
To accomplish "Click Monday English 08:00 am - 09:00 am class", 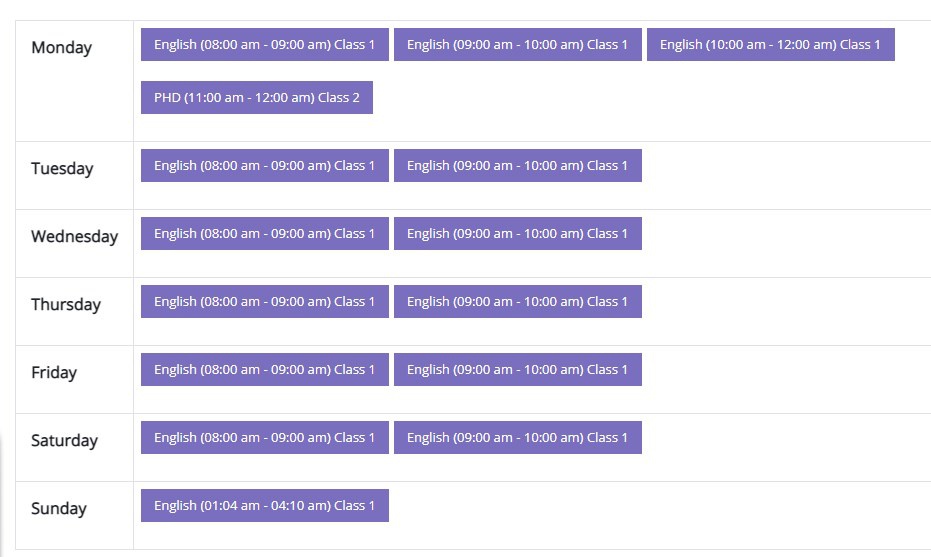I will point(264,45).
